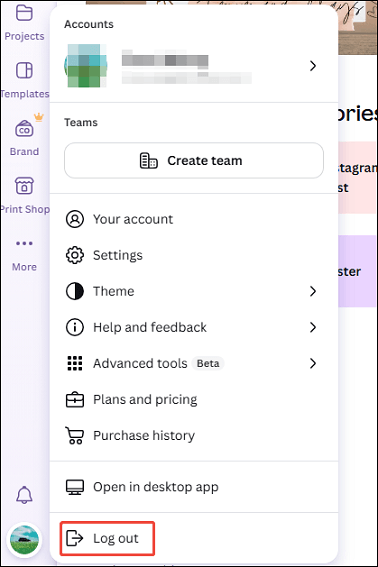Click the pink Instagram card behind menu
The width and height of the screenshot is (378, 567).
(x=357, y=177)
